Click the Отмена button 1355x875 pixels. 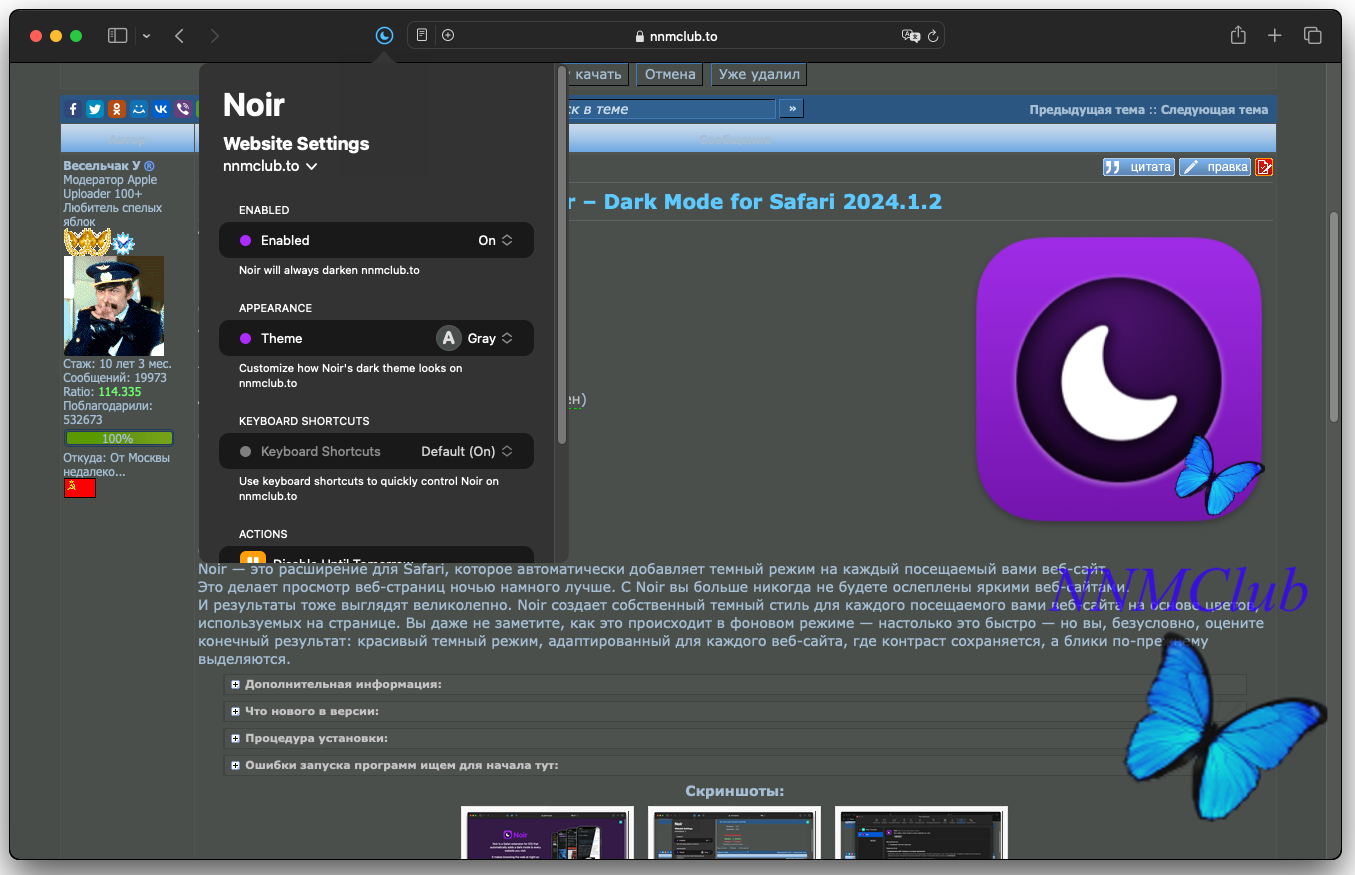(670, 74)
